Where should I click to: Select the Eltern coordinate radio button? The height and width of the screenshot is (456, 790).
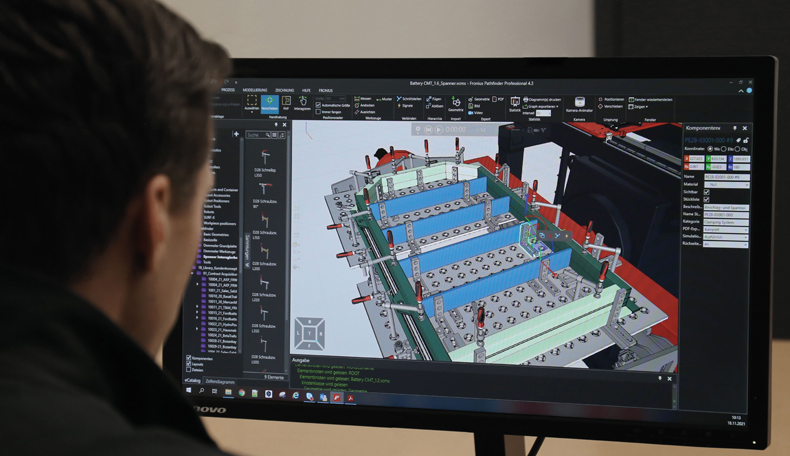(723, 149)
